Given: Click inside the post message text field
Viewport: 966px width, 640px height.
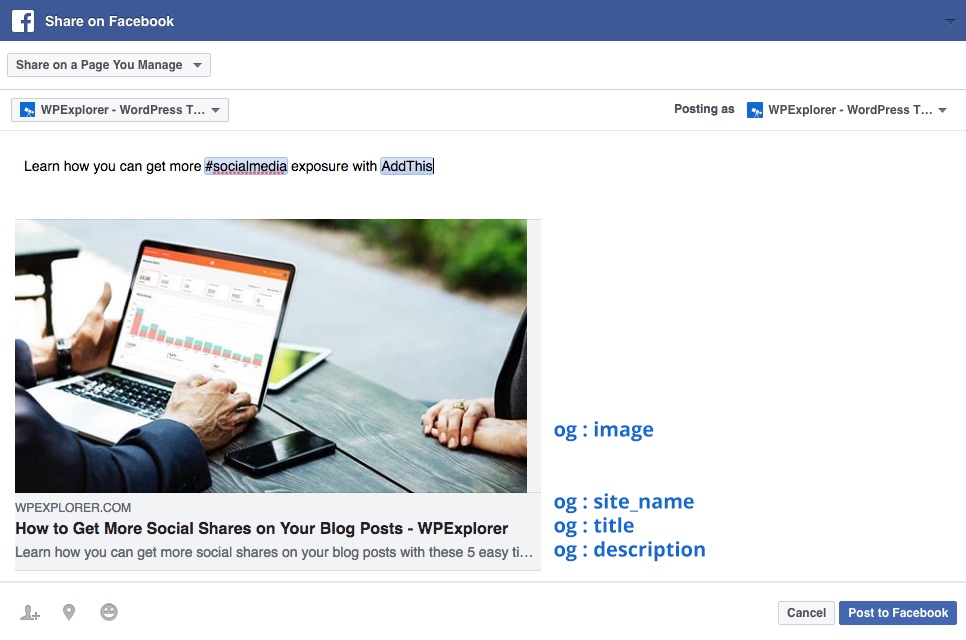Looking at the screenshot, I should pyautogui.click(x=482, y=166).
